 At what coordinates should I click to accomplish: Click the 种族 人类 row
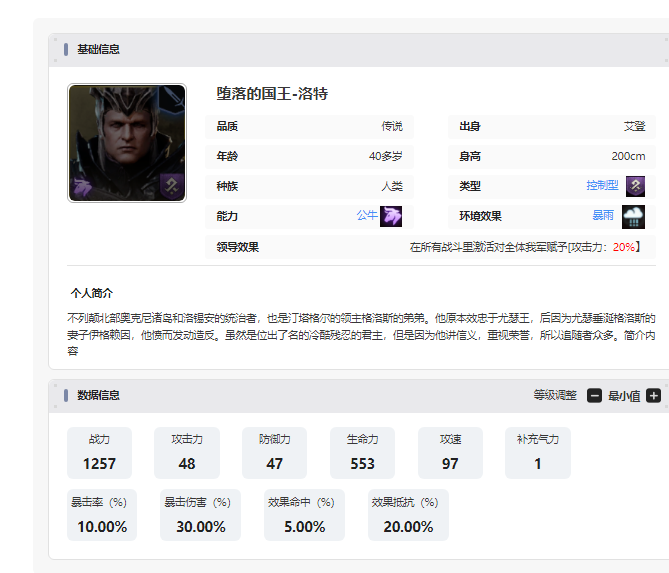click(x=309, y=186)
